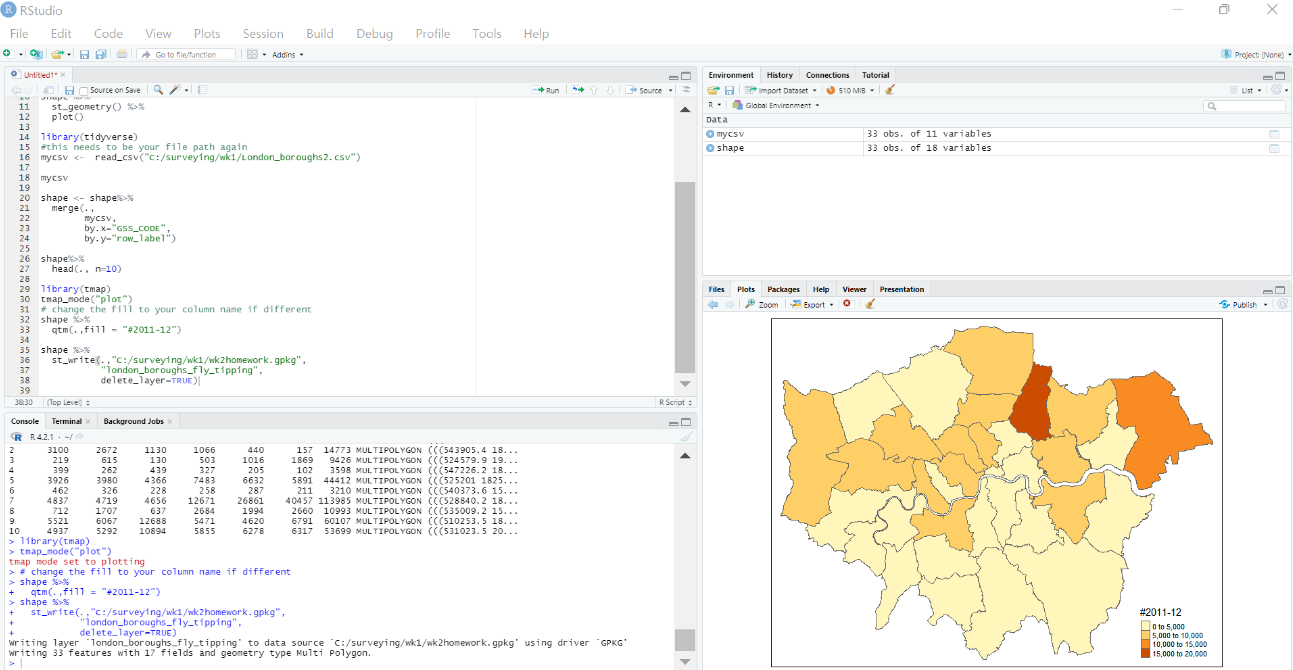Image resolution: width=1293 pixels, height=670 pixels.
Task: Show document outline icon in editor
Action: point(687,90)
